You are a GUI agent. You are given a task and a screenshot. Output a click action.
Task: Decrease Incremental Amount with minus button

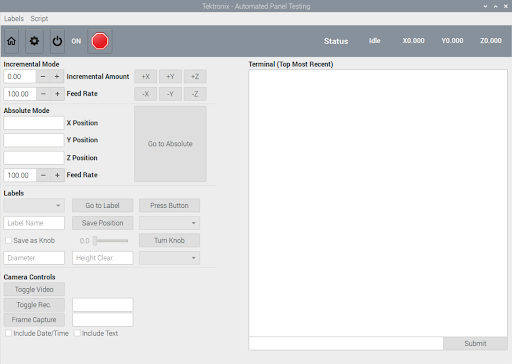(x=43, y=76)
